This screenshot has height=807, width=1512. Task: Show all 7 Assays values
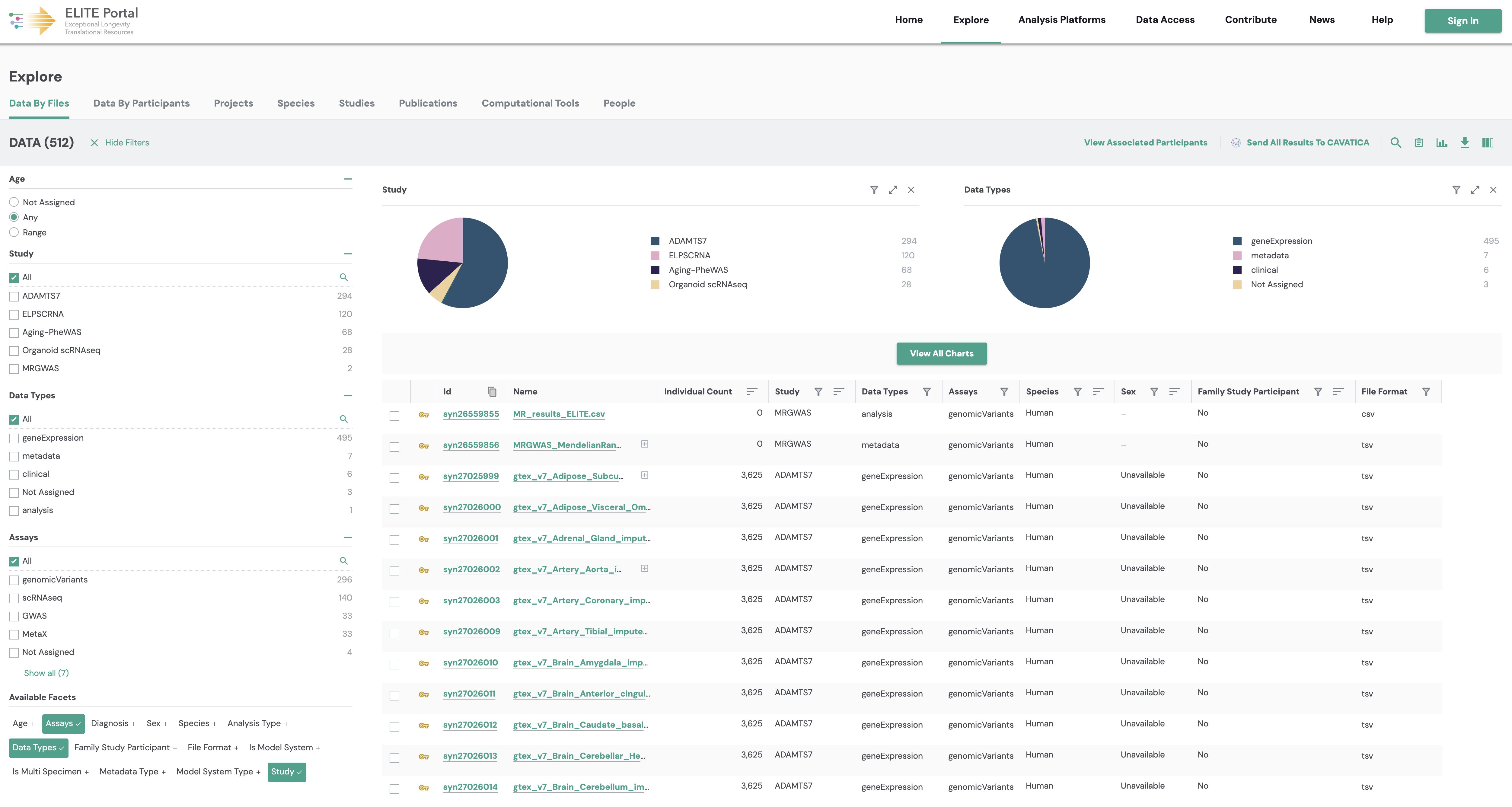tap(46, 673)
